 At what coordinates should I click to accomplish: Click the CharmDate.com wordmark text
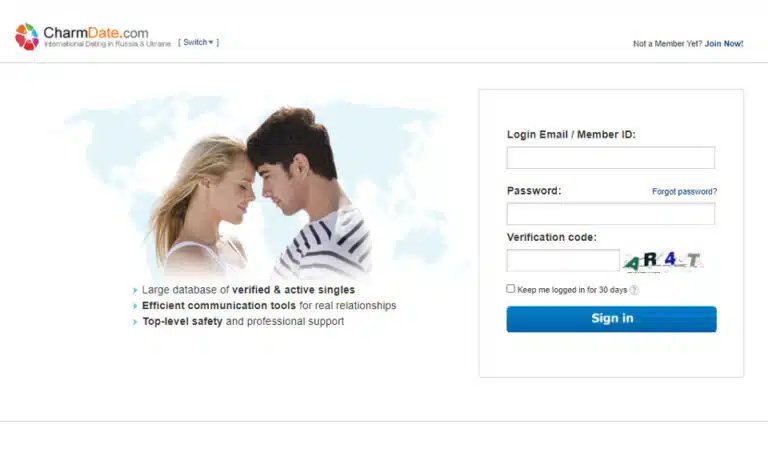pyautogui.click(x=96, y=33)
